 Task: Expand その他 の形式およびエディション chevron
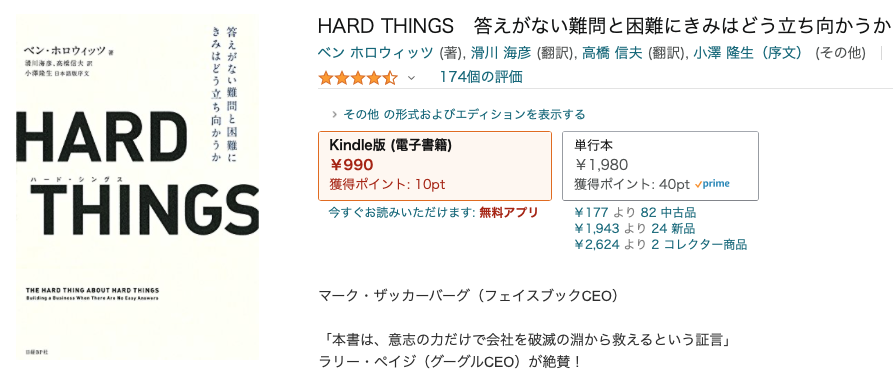click(x=335, y=115)
